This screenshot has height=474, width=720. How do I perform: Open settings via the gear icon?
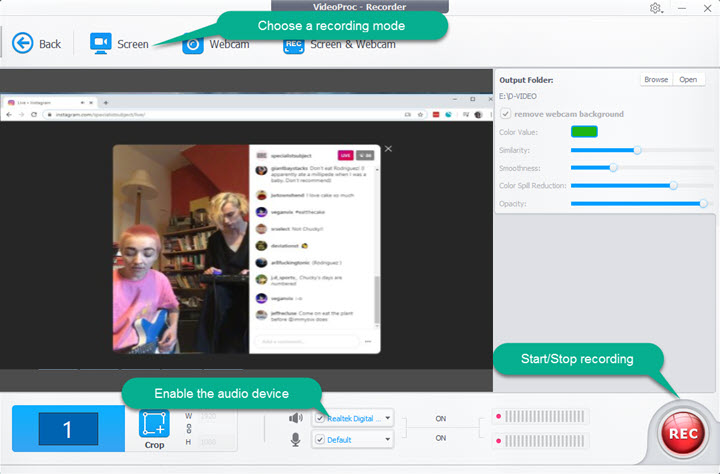tap(655, 8)
